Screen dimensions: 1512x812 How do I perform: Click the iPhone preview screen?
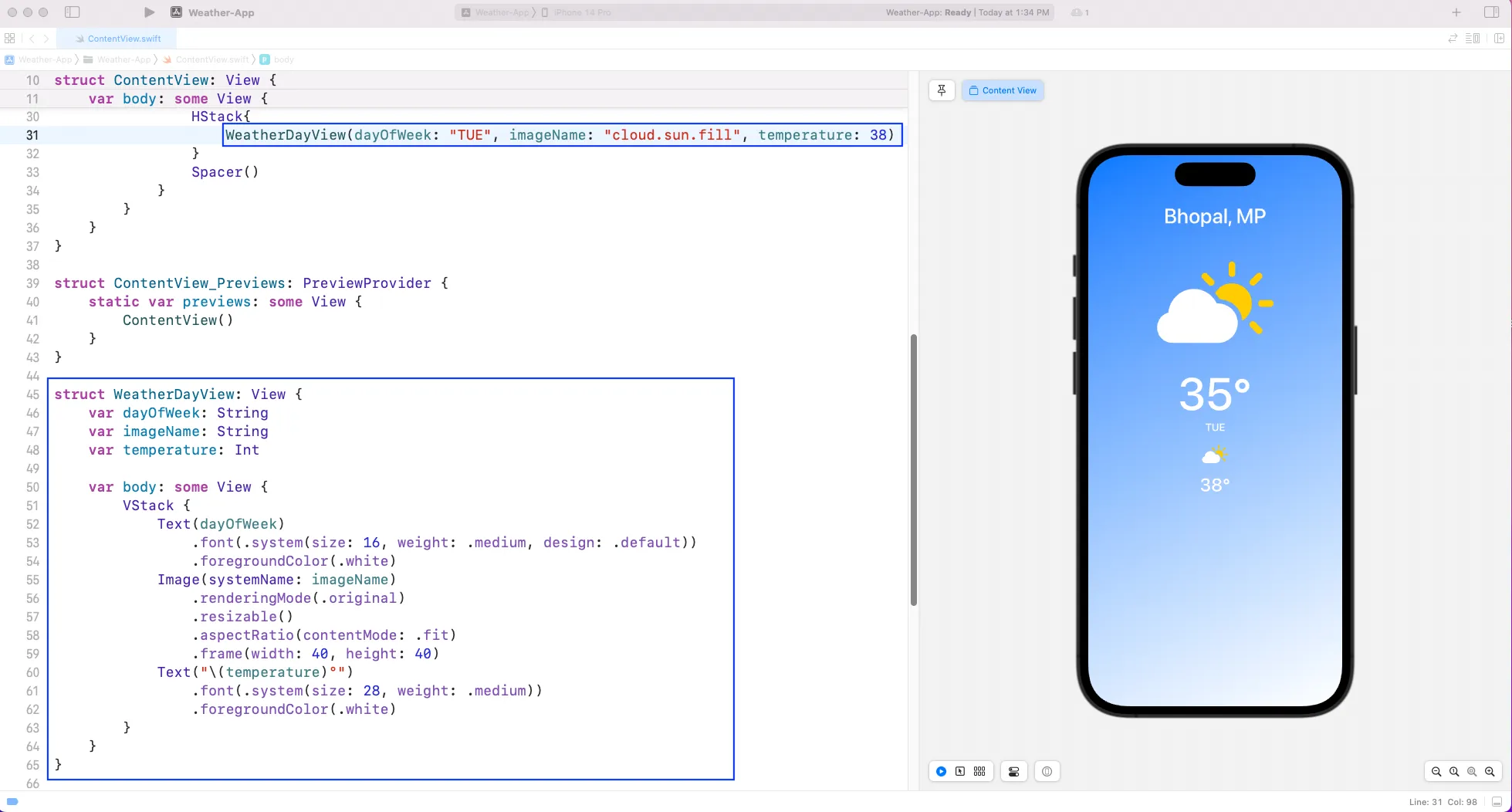[x=1215, y=431]
